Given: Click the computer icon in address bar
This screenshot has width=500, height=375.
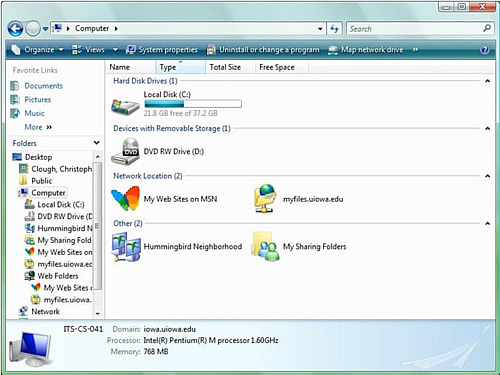Looking at the screenshot, I should 57,28.
